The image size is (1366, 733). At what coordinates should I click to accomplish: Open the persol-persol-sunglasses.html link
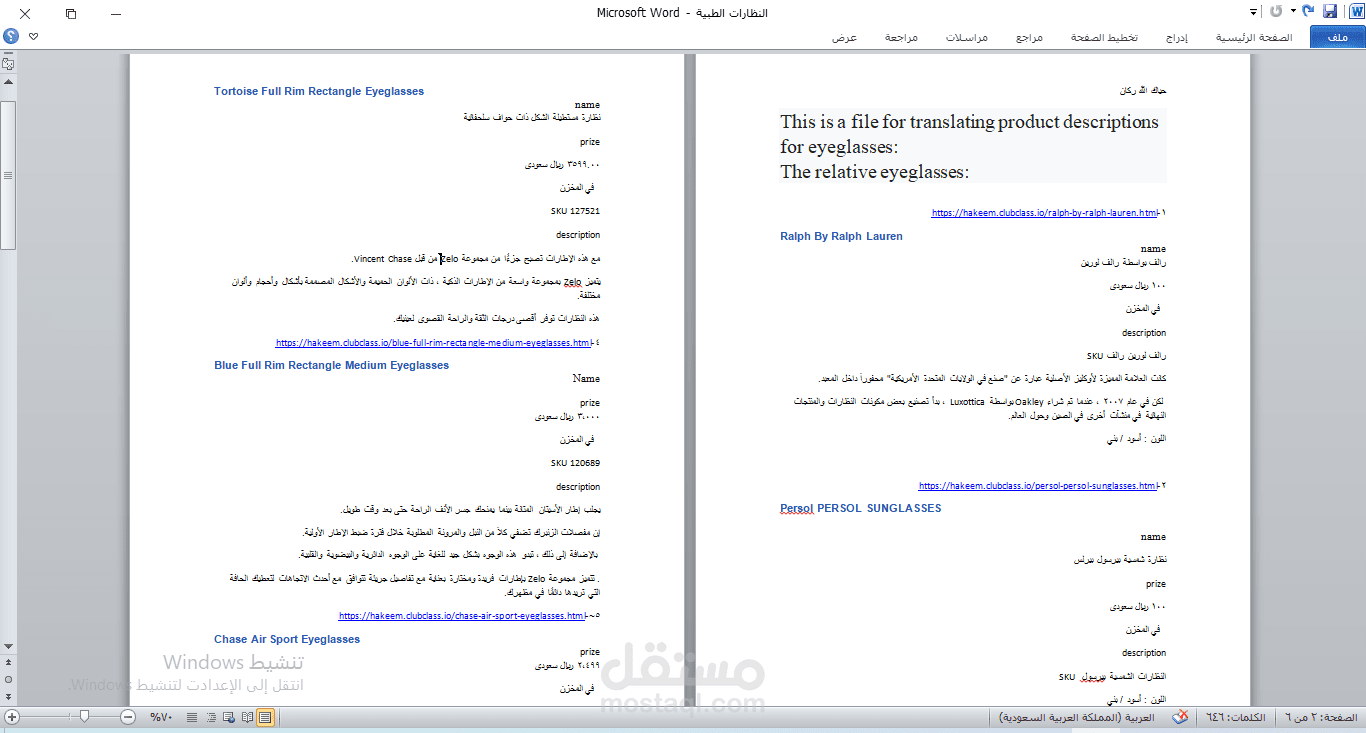pos(1037,486)
